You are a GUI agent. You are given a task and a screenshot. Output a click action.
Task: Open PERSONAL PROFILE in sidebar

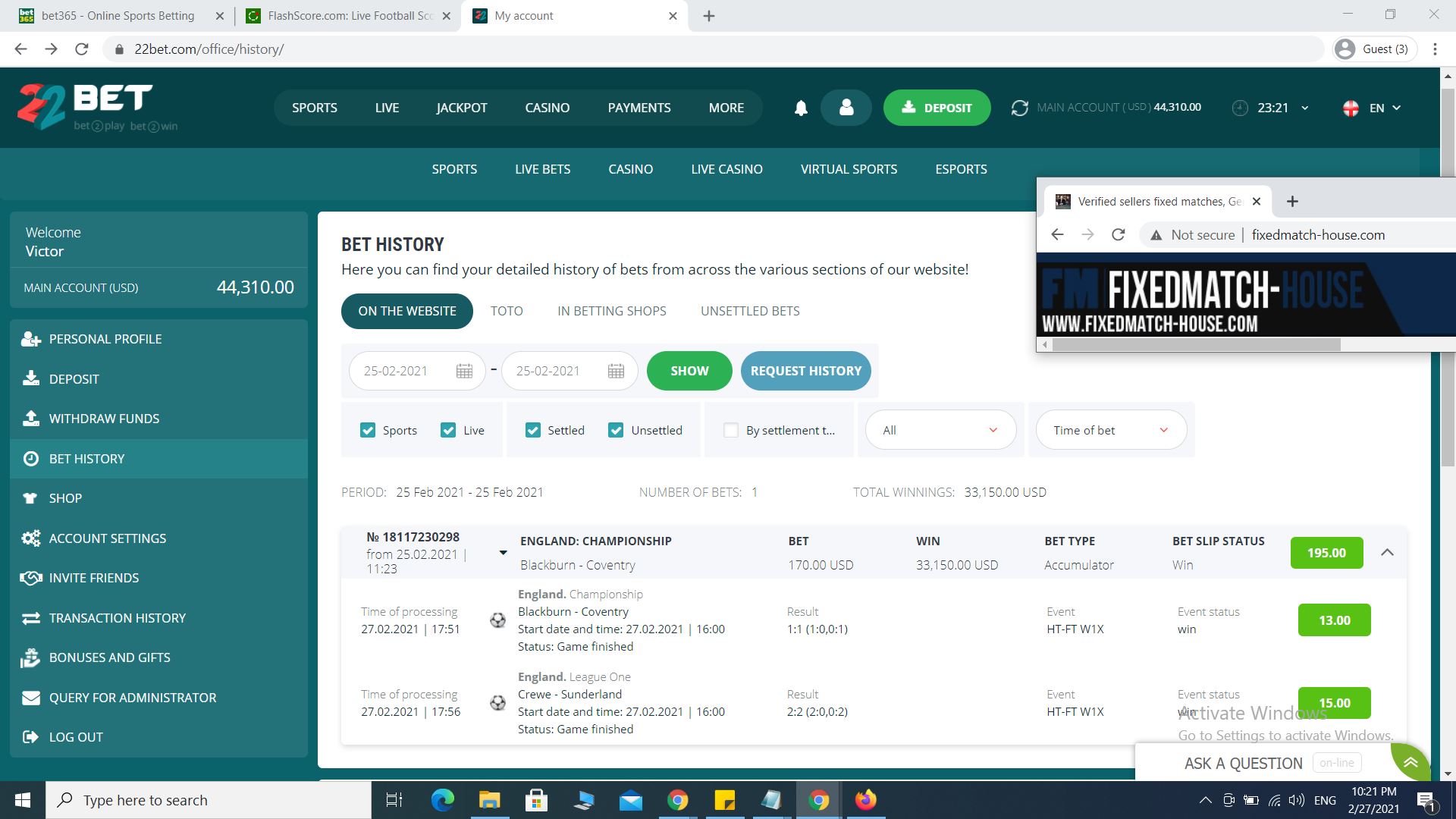(x=158, y=339)
